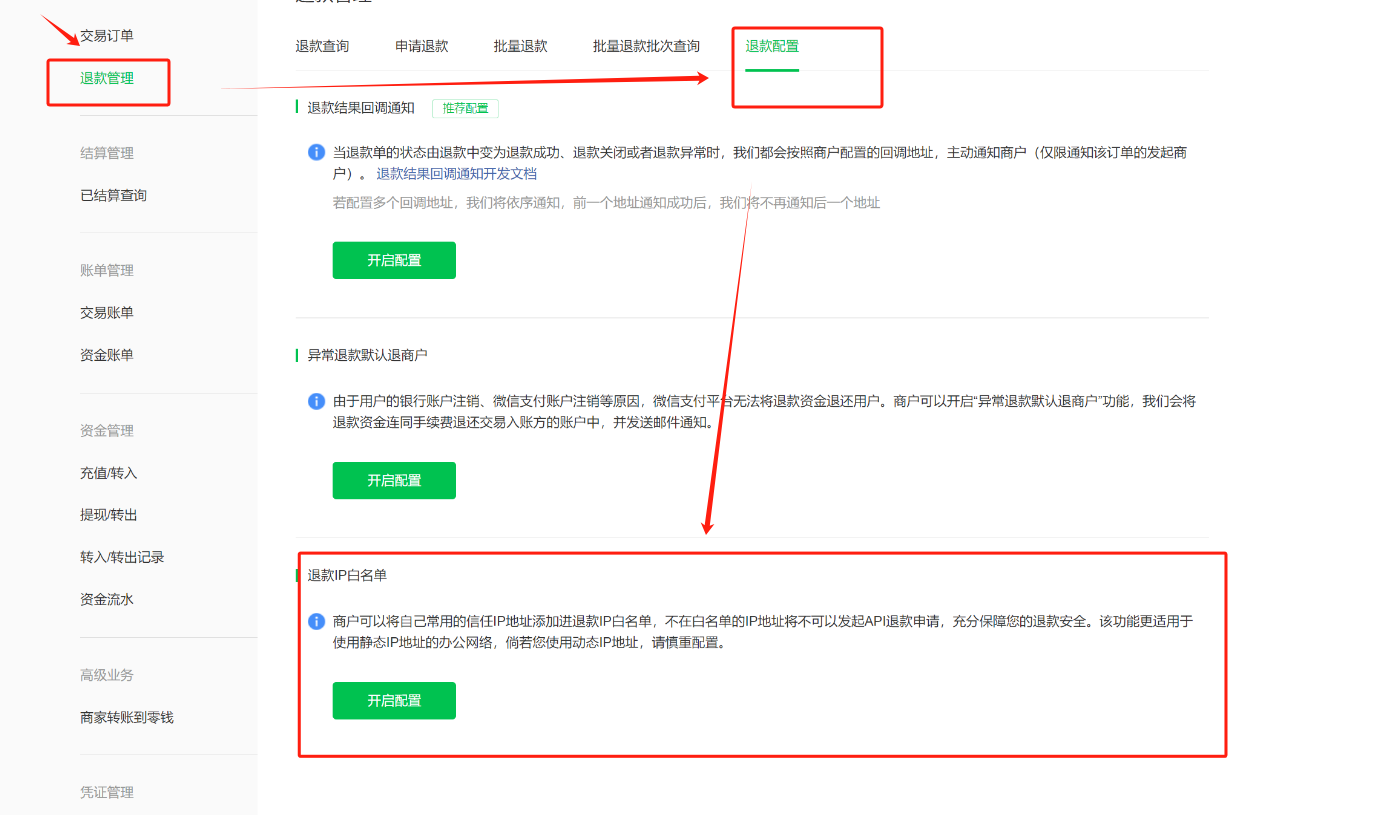Click 结算管理 group label in sidebar
The image size is (1389, 818).
[107, 153]
